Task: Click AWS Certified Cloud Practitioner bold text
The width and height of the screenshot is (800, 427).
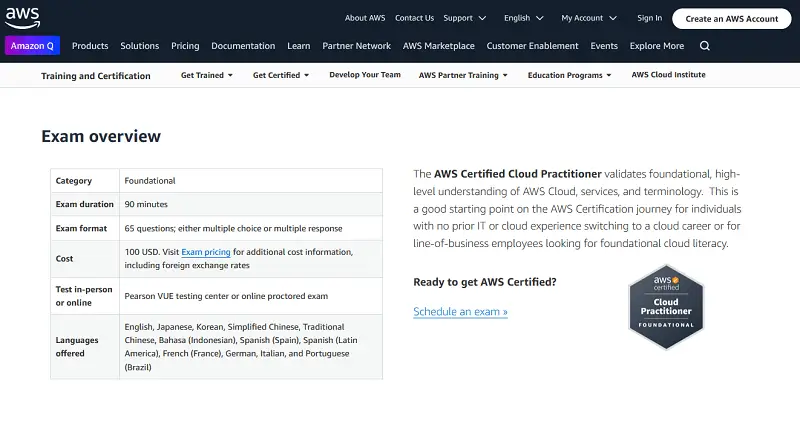Action: (518, 174)
